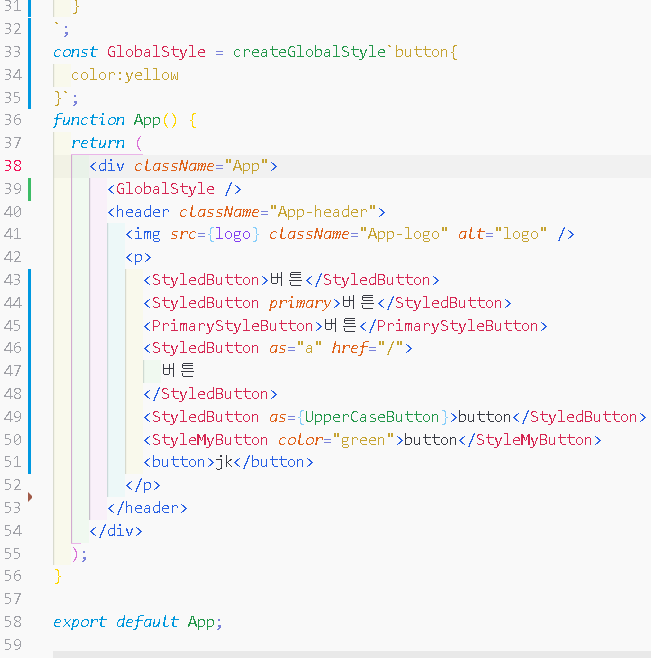Viewport: 651px width, 658px height.
Task: Click the const keyword on line 33
Action: coord(76,52)
